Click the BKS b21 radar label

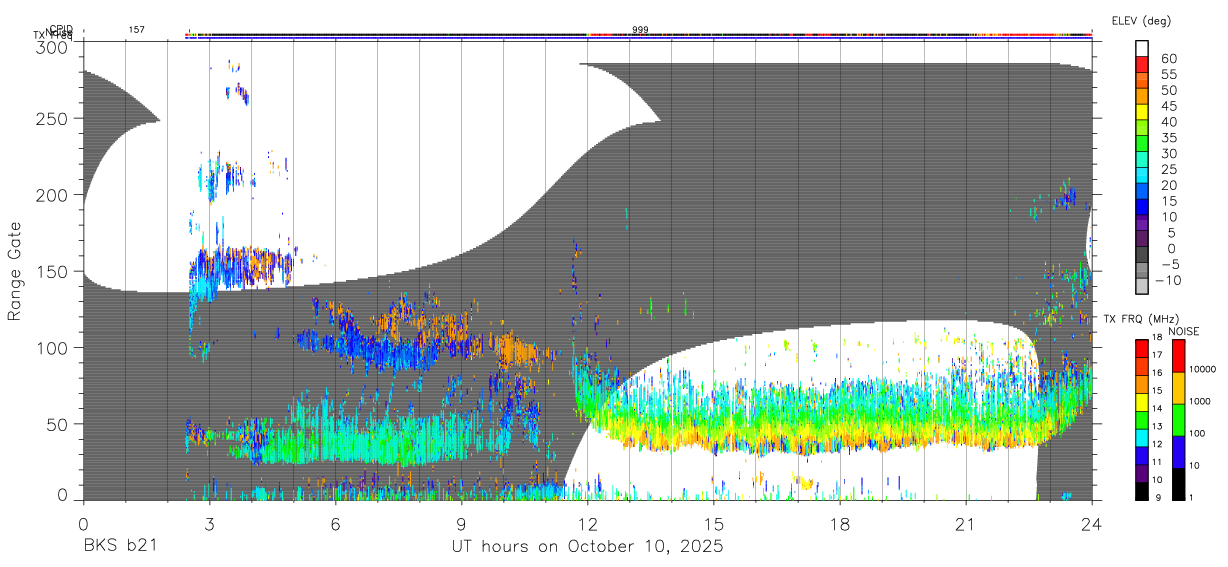click(x=121, y=547)
